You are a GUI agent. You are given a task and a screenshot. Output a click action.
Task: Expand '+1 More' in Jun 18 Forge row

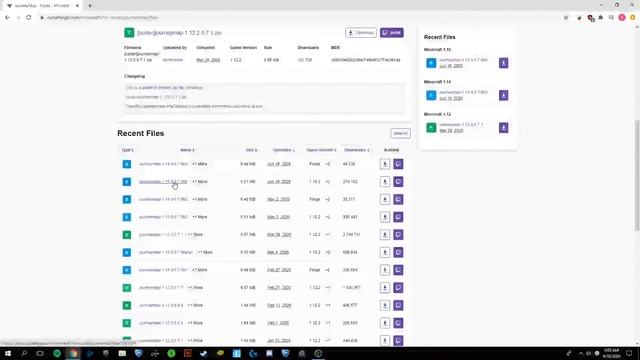[200, 164]
